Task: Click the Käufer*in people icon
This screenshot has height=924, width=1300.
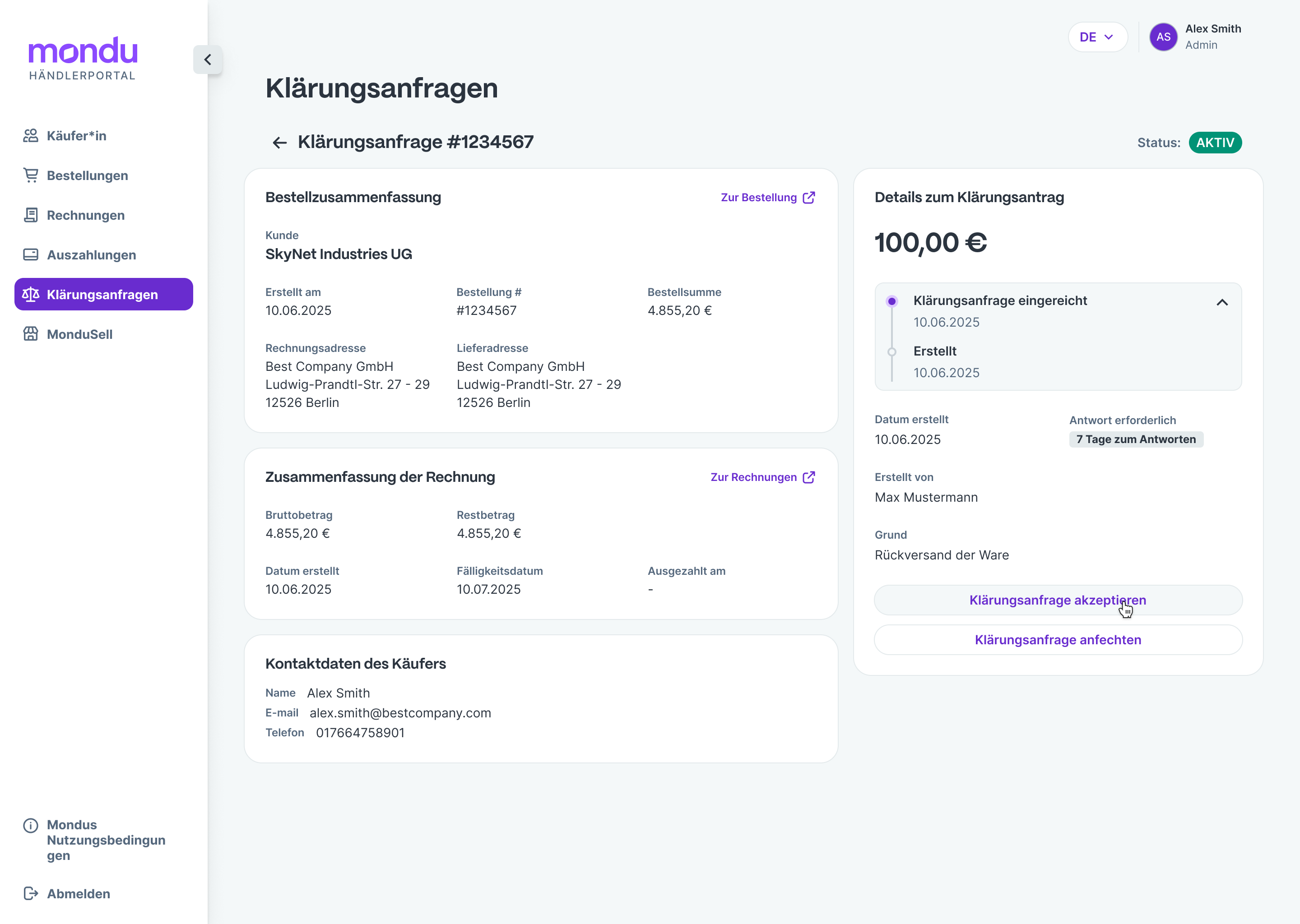Action: [31, 135]
